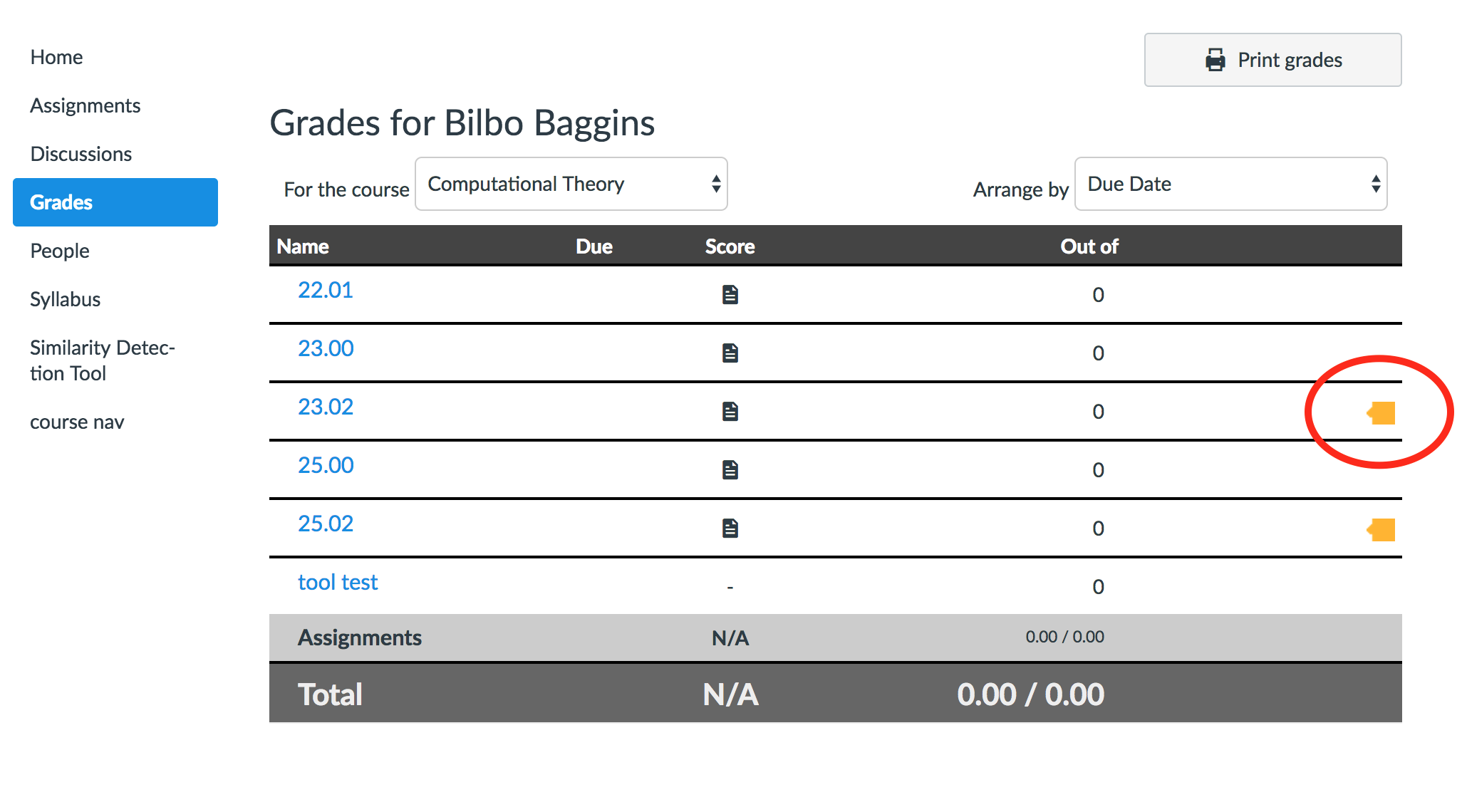Click the submission icon in 25.00 row

click(x=730, y=469)
